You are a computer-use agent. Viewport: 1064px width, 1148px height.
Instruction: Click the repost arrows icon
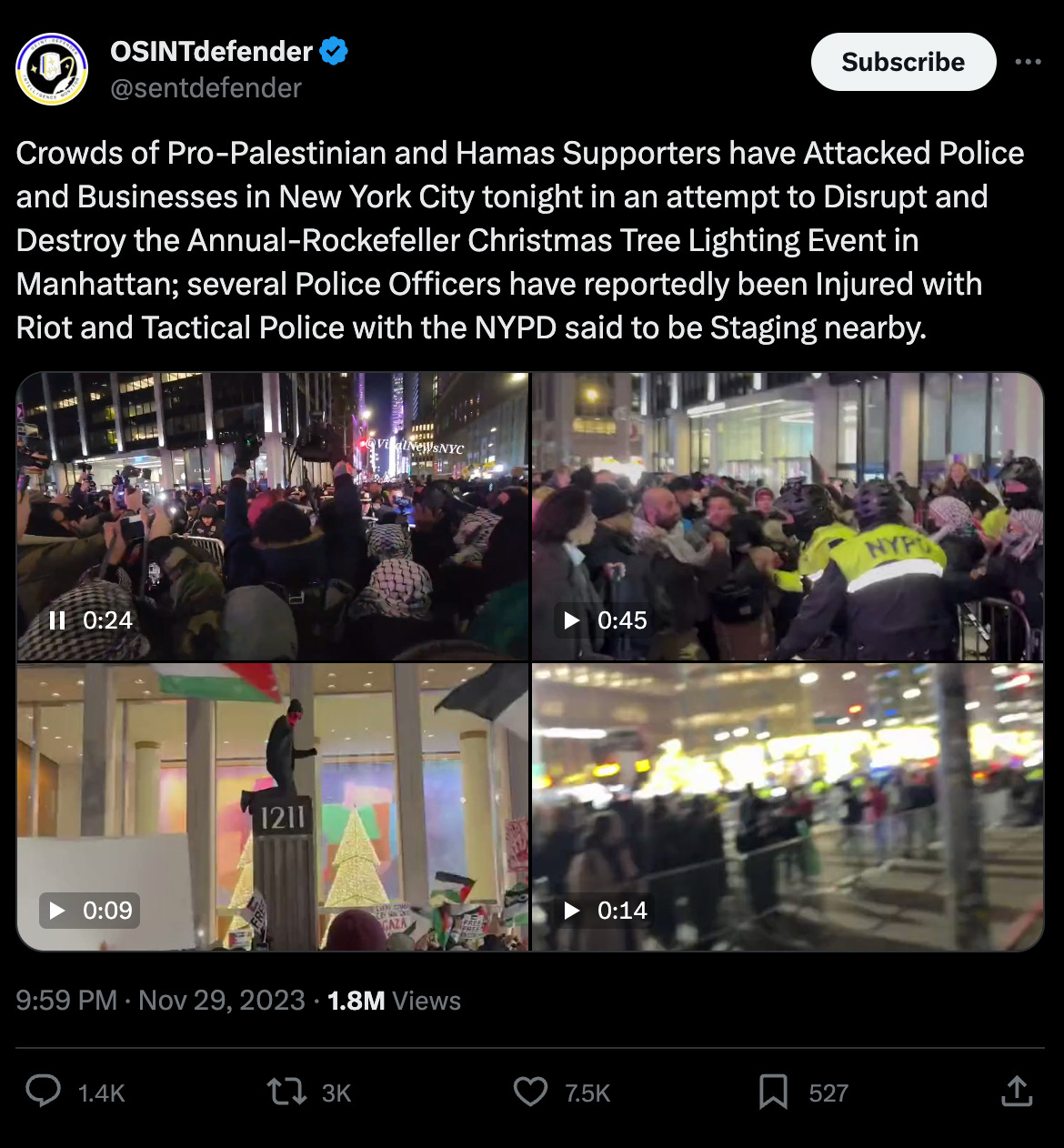pyautogui.click(x=286, y=1092)
